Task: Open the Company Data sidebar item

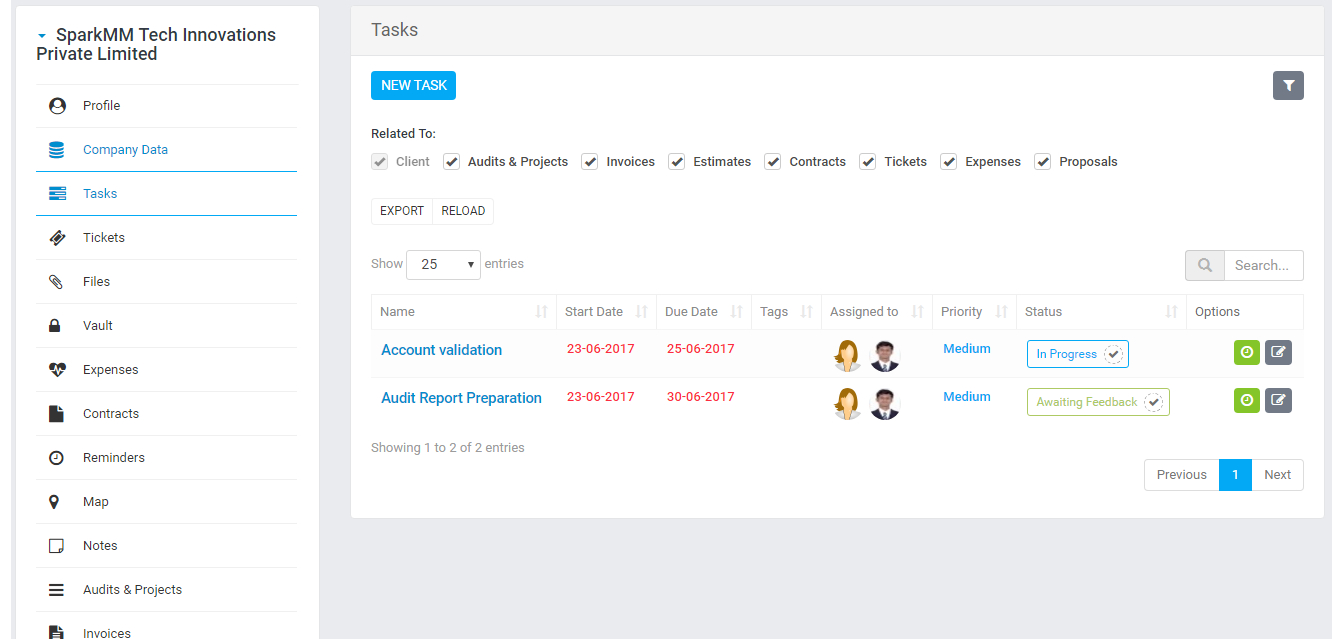Action: coord(125,150)
